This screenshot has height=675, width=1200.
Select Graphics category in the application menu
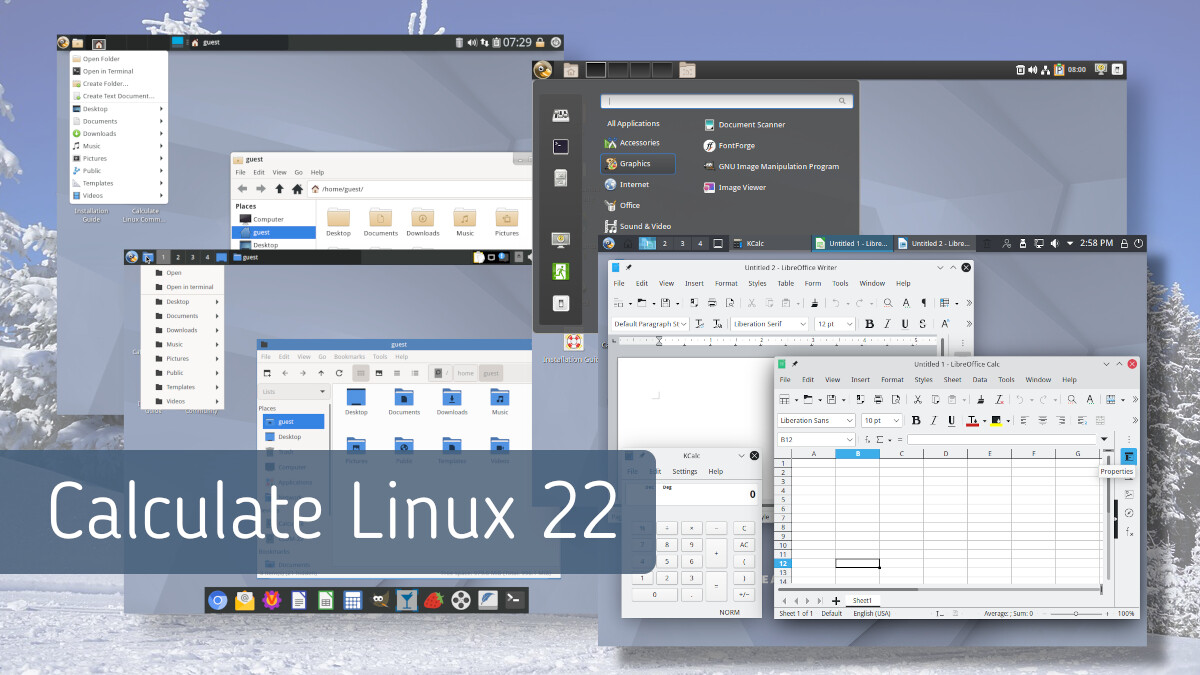[638, 164]
